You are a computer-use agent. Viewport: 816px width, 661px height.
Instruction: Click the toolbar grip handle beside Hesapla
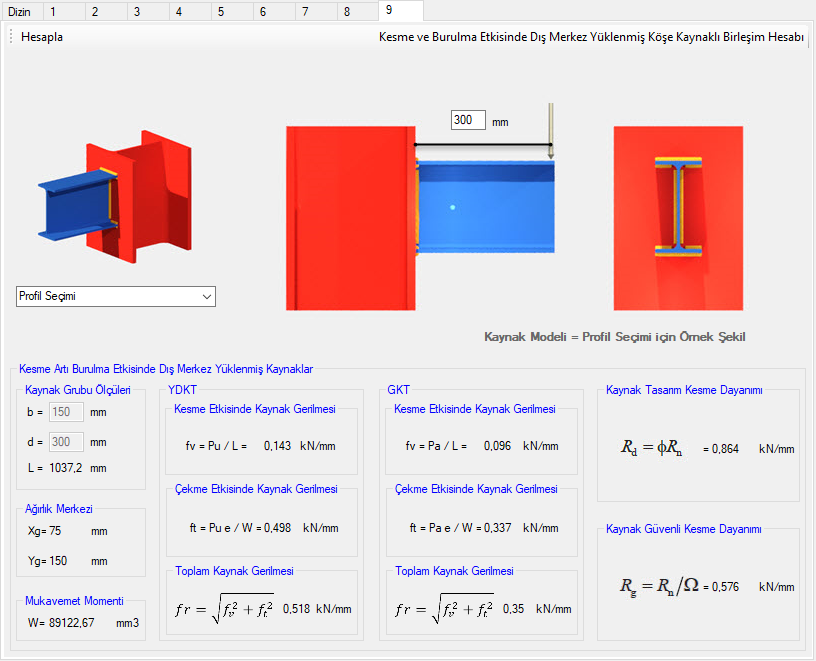11,37
